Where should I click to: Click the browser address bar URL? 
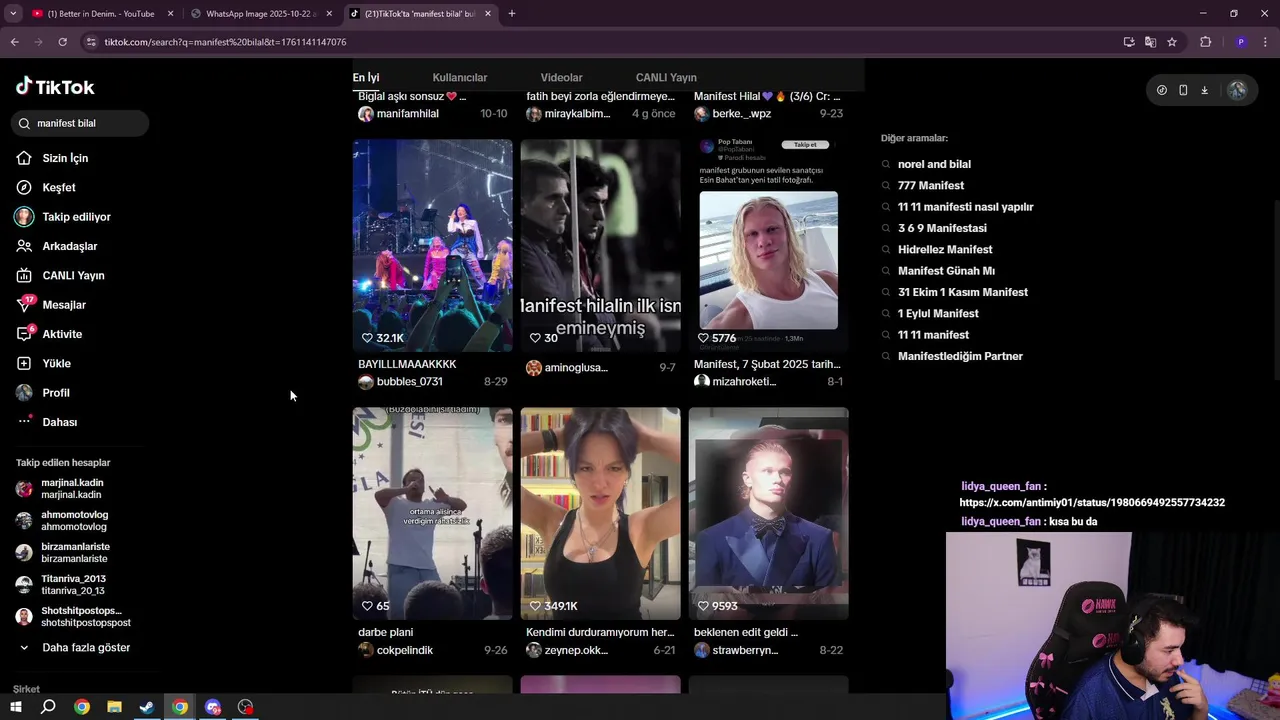tap(225, 42)
